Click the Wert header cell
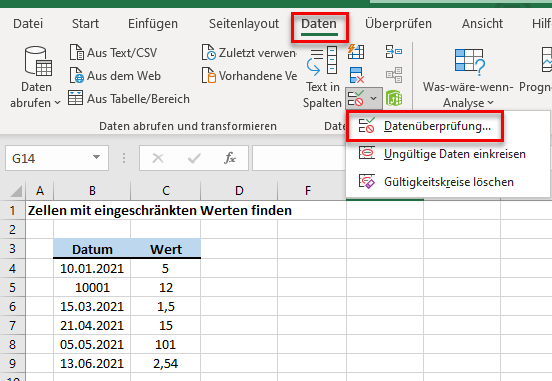The height and width of the screenshot is (381, 552). point(166,249)
